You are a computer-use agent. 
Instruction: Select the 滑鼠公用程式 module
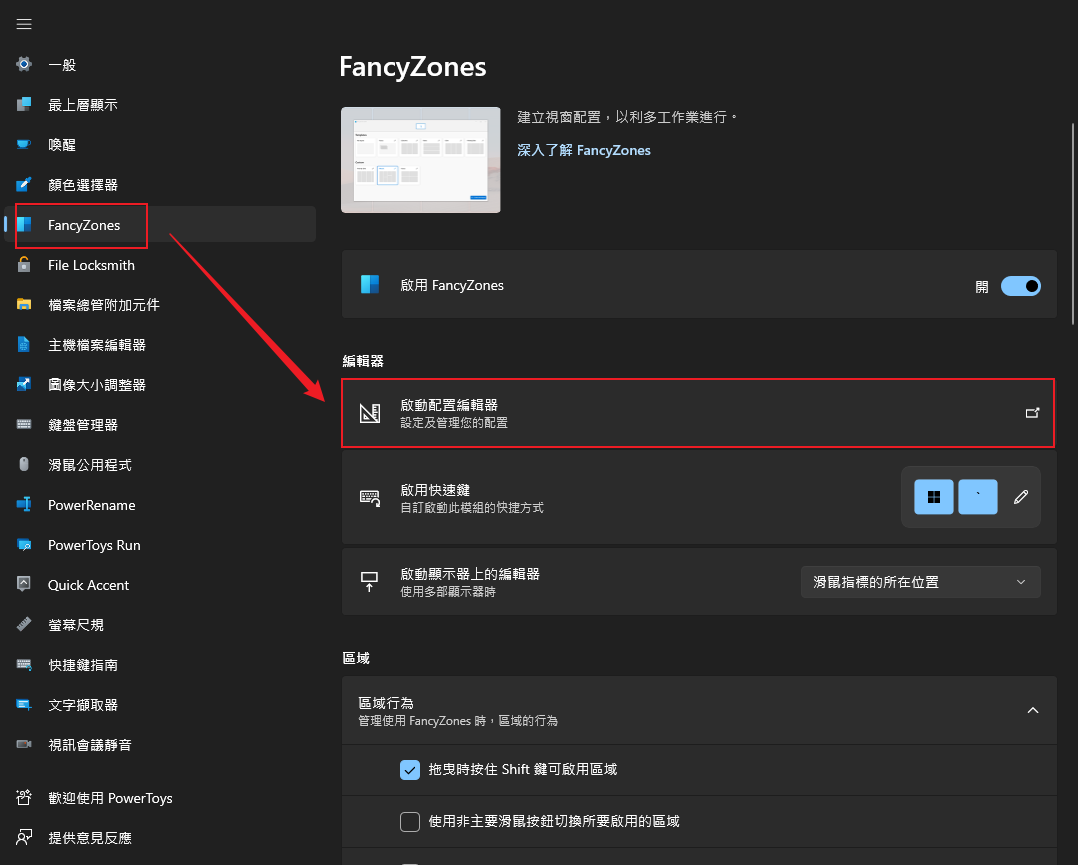pos(90,465)
